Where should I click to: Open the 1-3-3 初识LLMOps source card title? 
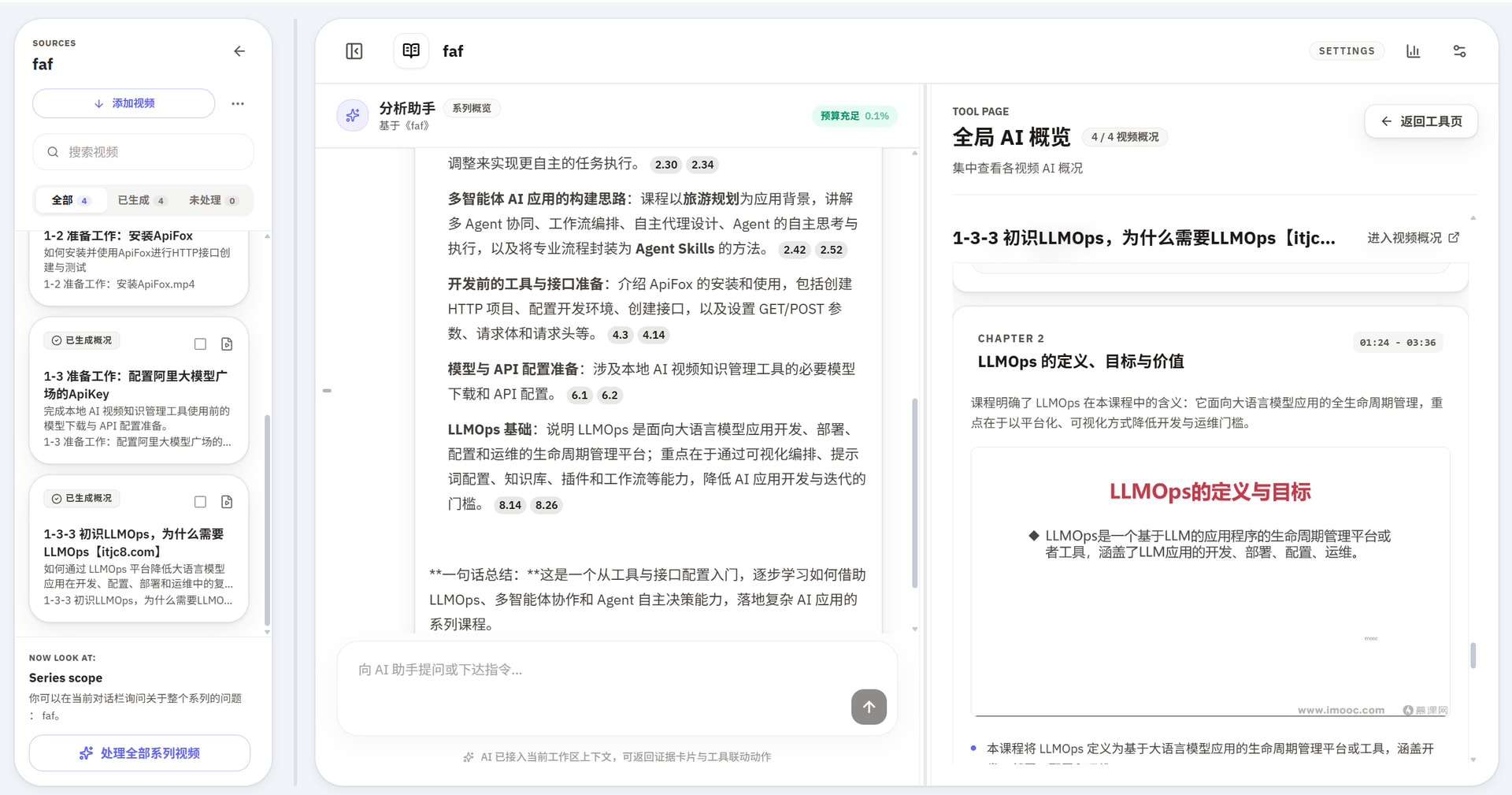(134, 543)
